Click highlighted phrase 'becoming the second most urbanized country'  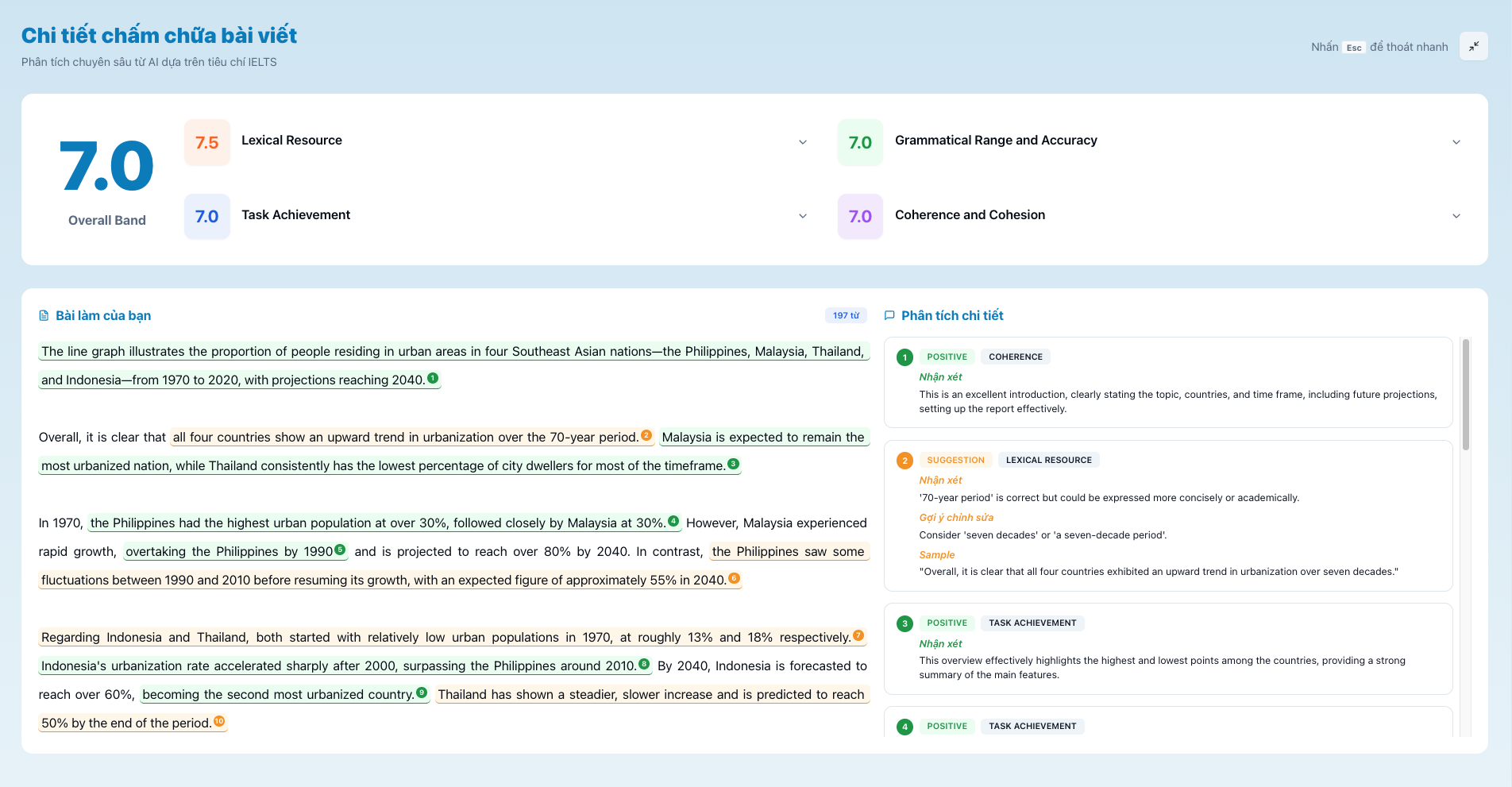pos(278,695)
